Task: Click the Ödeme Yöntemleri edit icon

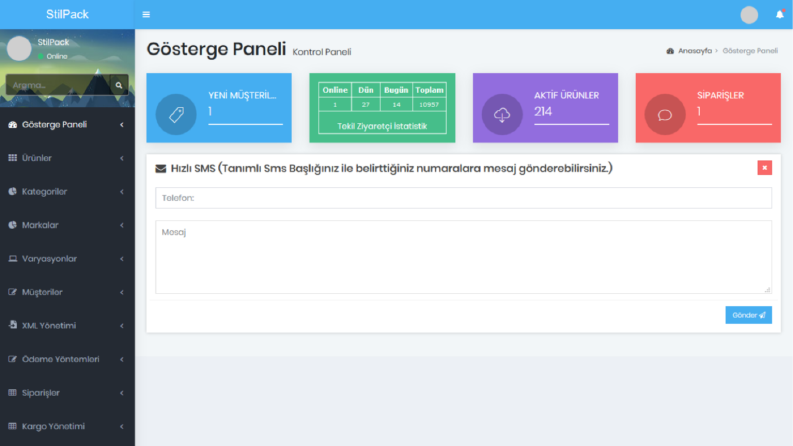Action: (13, 359)
